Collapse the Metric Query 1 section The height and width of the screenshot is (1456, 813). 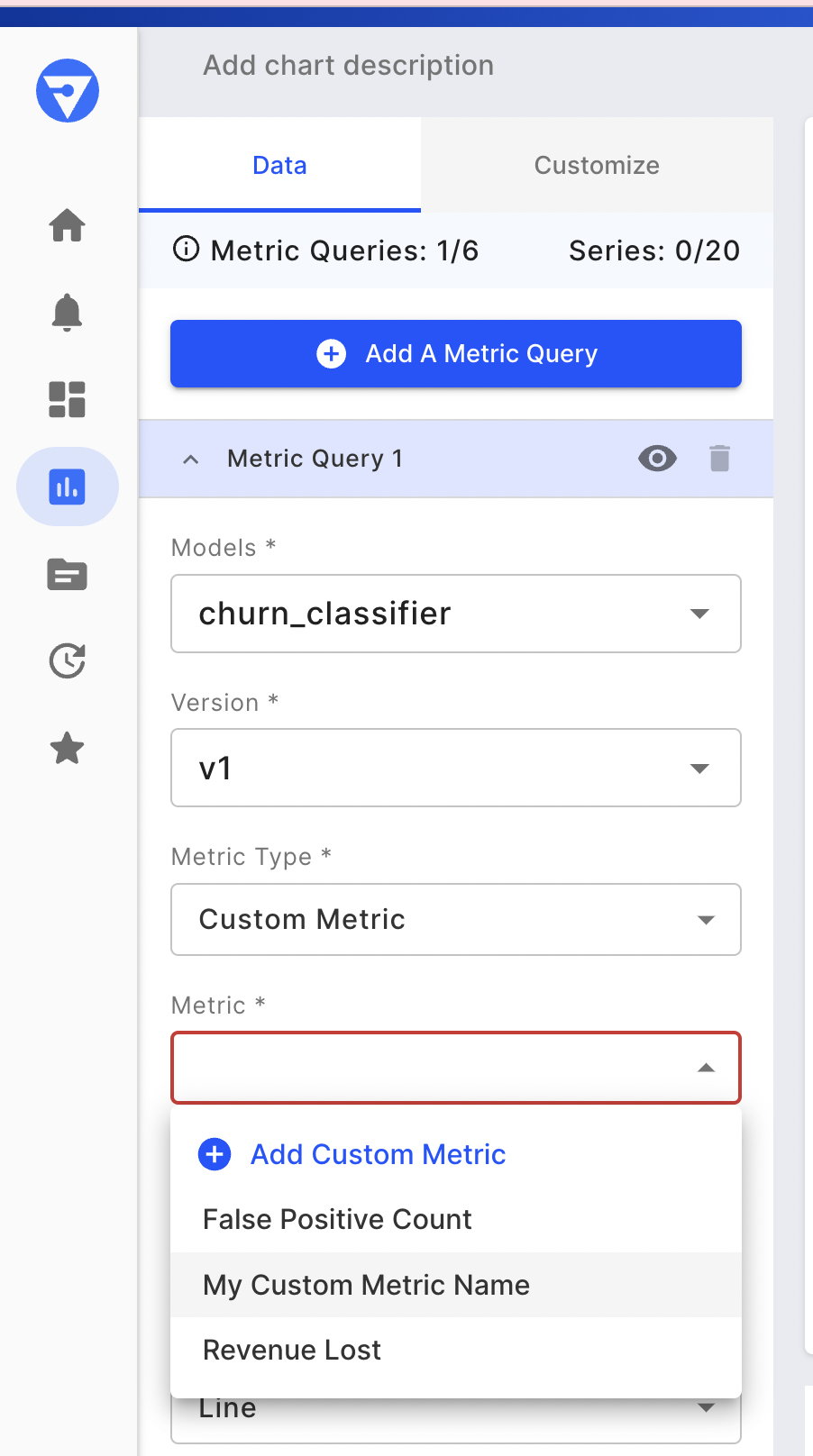point(190,459)
